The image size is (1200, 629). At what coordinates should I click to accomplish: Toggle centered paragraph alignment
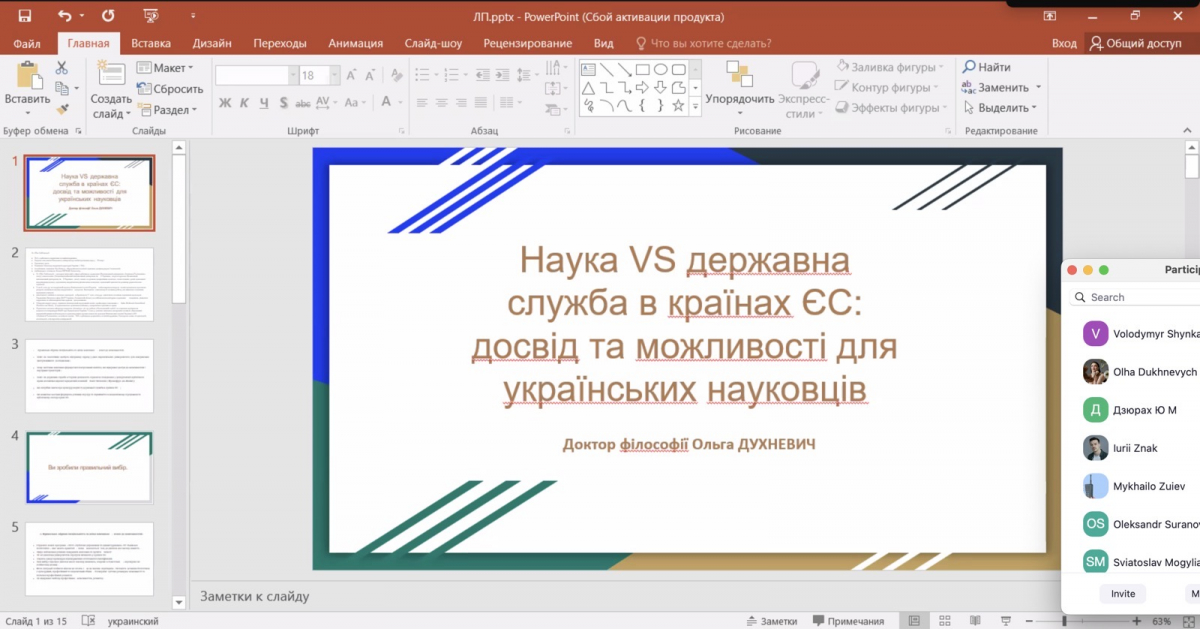coord(441,103)
